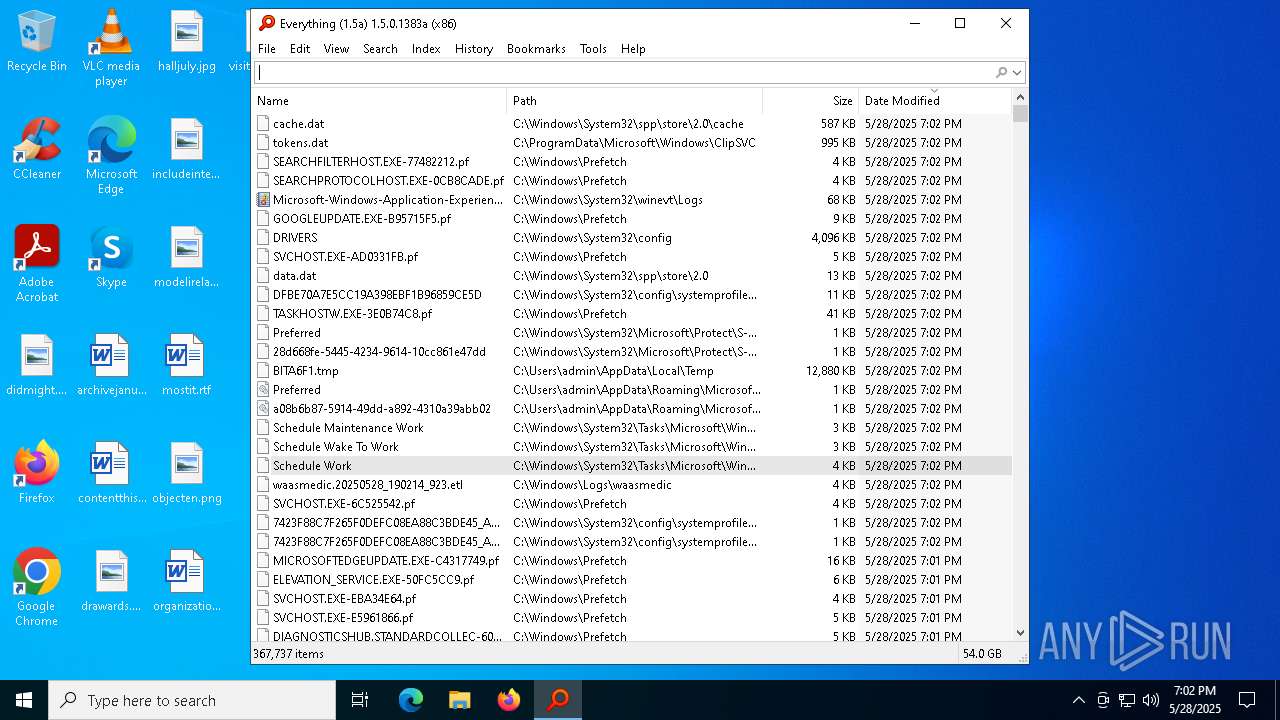This screenshot has width=1280, height=720.
Task: Open the Windows Start menu
Action: pos(24,700)
